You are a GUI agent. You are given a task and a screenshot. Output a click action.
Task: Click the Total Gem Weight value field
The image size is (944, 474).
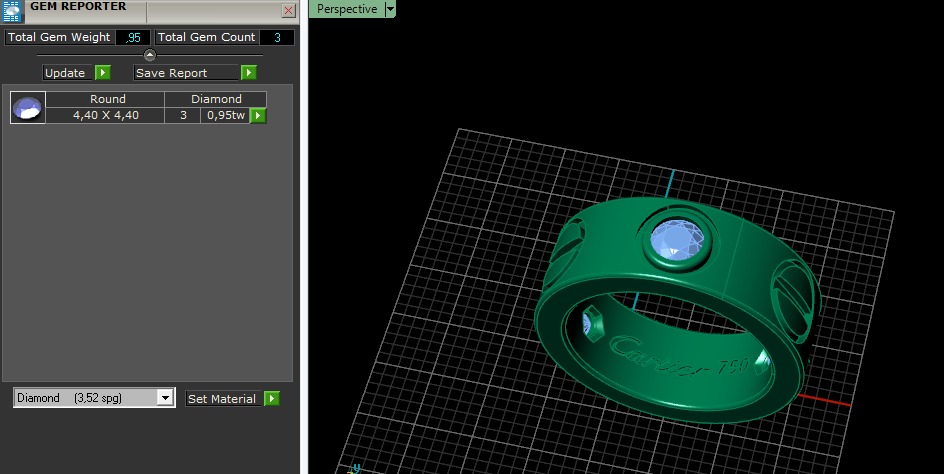coord(132,37)
